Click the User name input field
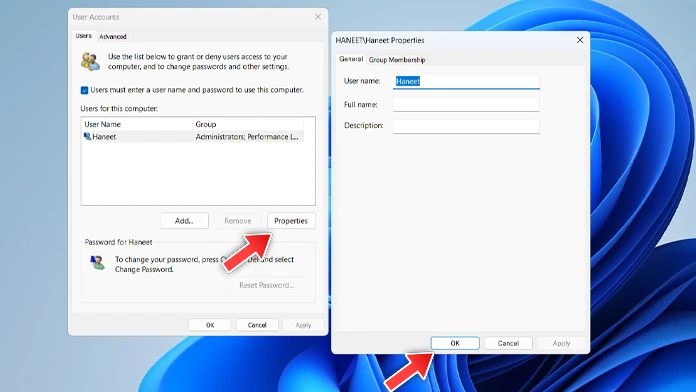Screen dimensions: 696x392 click(466, 81)
